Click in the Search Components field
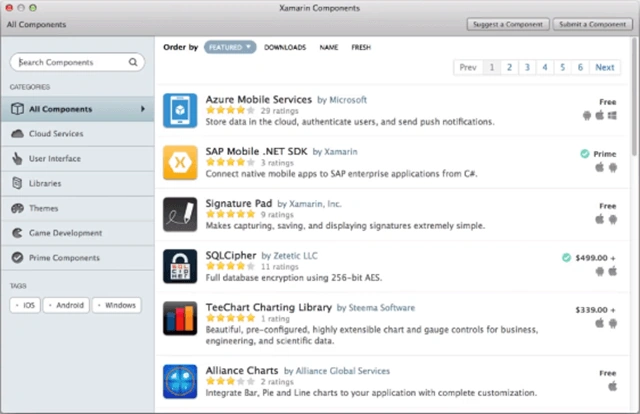The height and width of the screenshot is (414, 640). pos(77,62)
